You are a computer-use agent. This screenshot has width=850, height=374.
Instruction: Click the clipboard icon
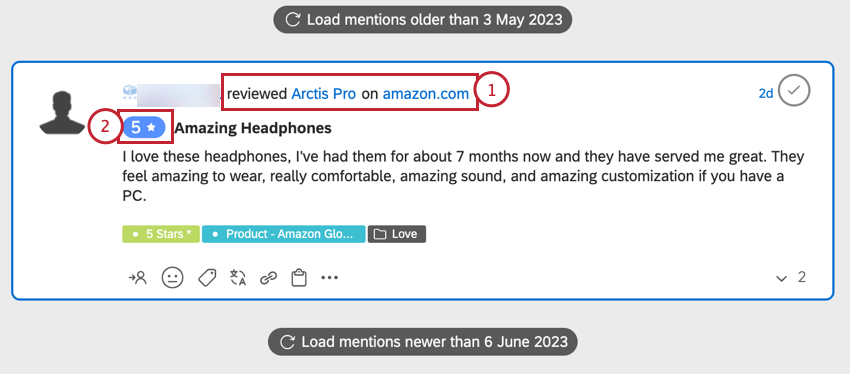coord(299,278)
